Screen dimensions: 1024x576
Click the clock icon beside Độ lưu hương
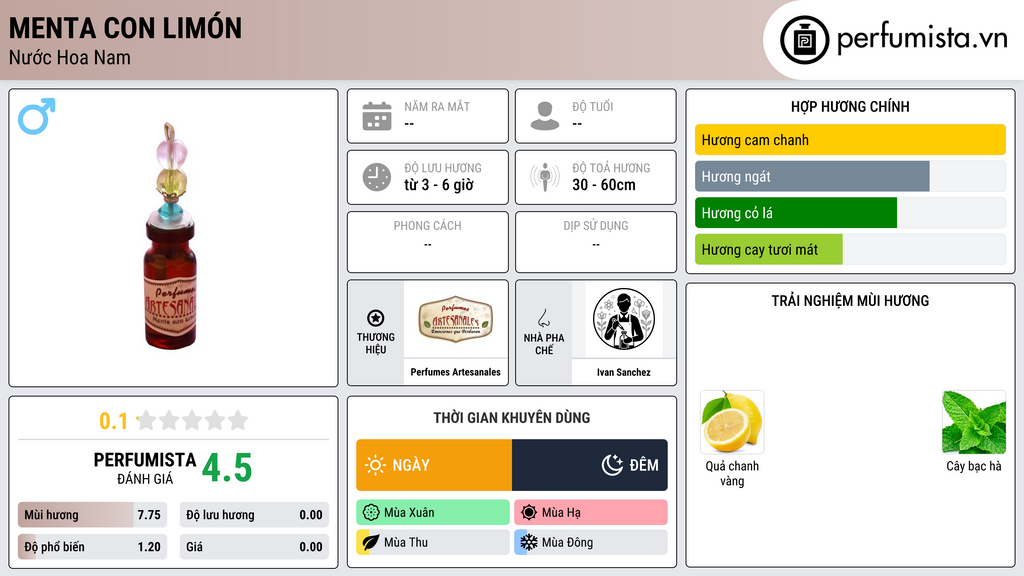377,177
